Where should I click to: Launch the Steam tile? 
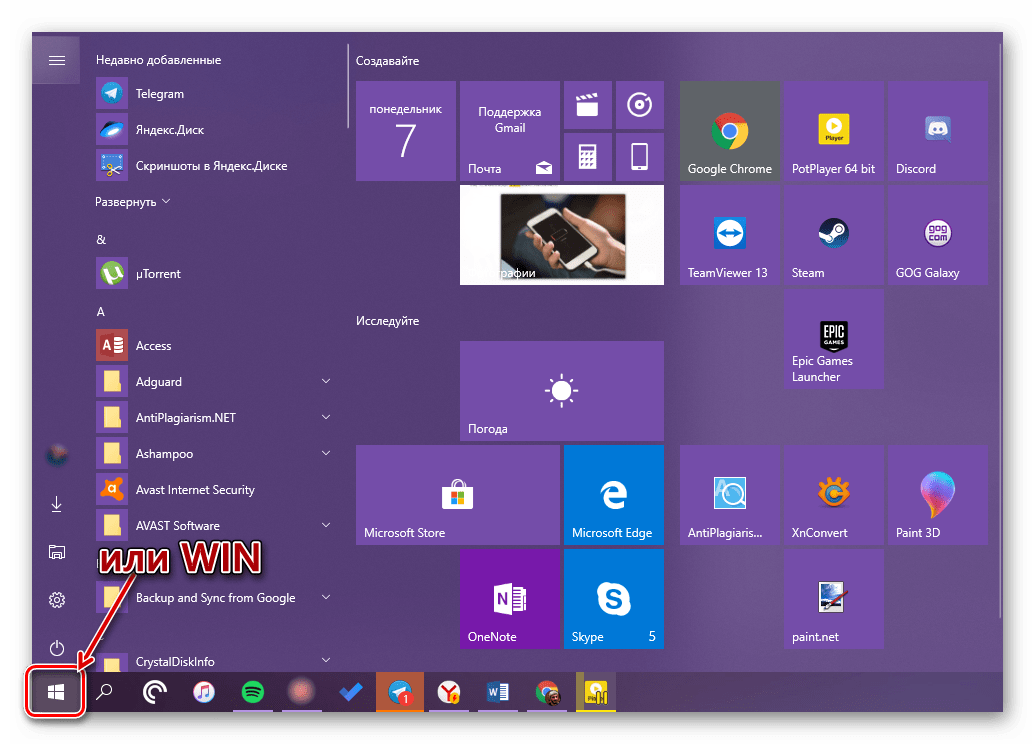pos(834,235)
